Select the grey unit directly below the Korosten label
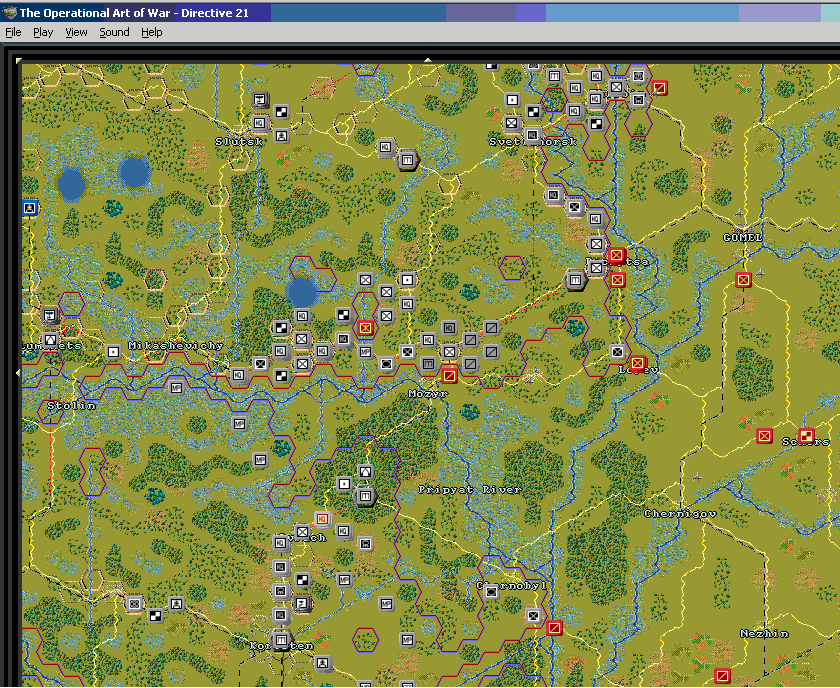Viewport: 840px width, 688px height. click(322, 664)
